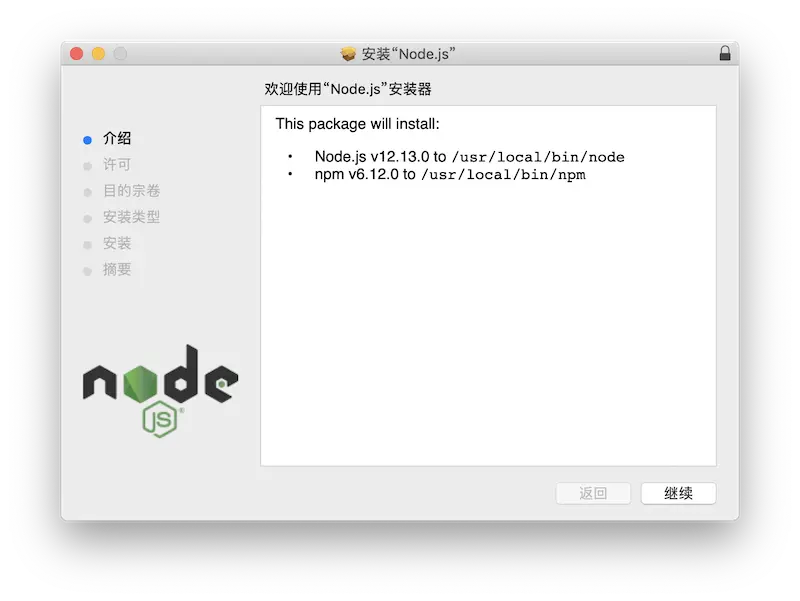The image size is (800, 601).
Task: Select the 安装 installation step
Action: pos(117,243)
